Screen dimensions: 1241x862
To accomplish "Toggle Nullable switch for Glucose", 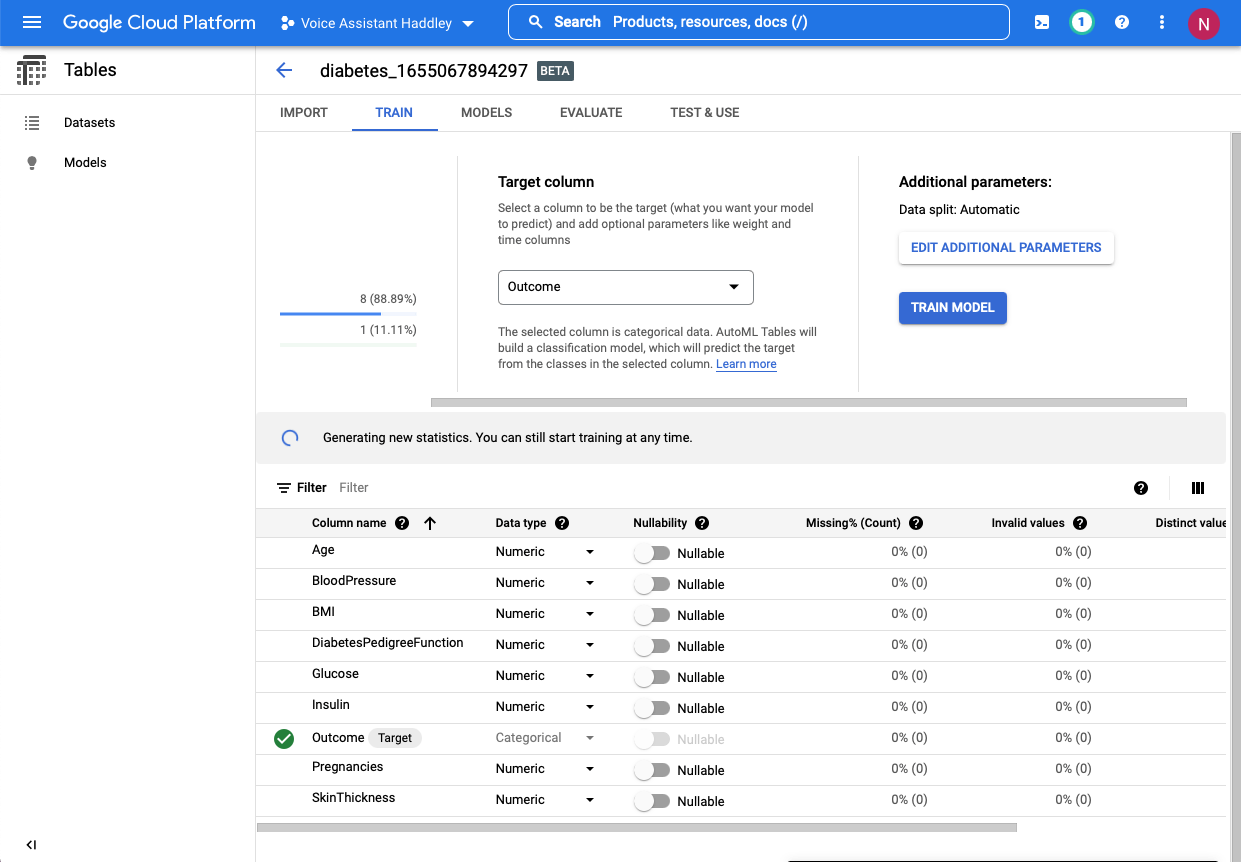I will click(x=652, y=677).
